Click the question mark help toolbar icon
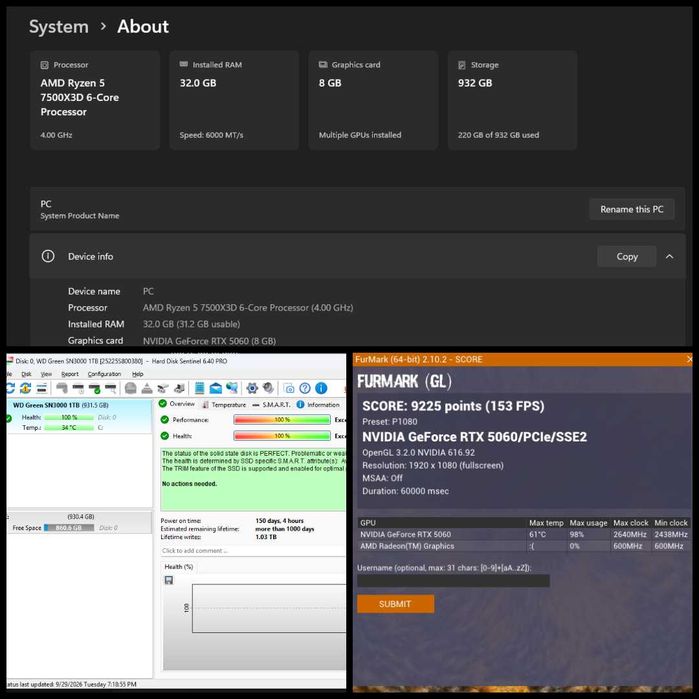This screenshot has width=699, height=699. coord(305,388)
